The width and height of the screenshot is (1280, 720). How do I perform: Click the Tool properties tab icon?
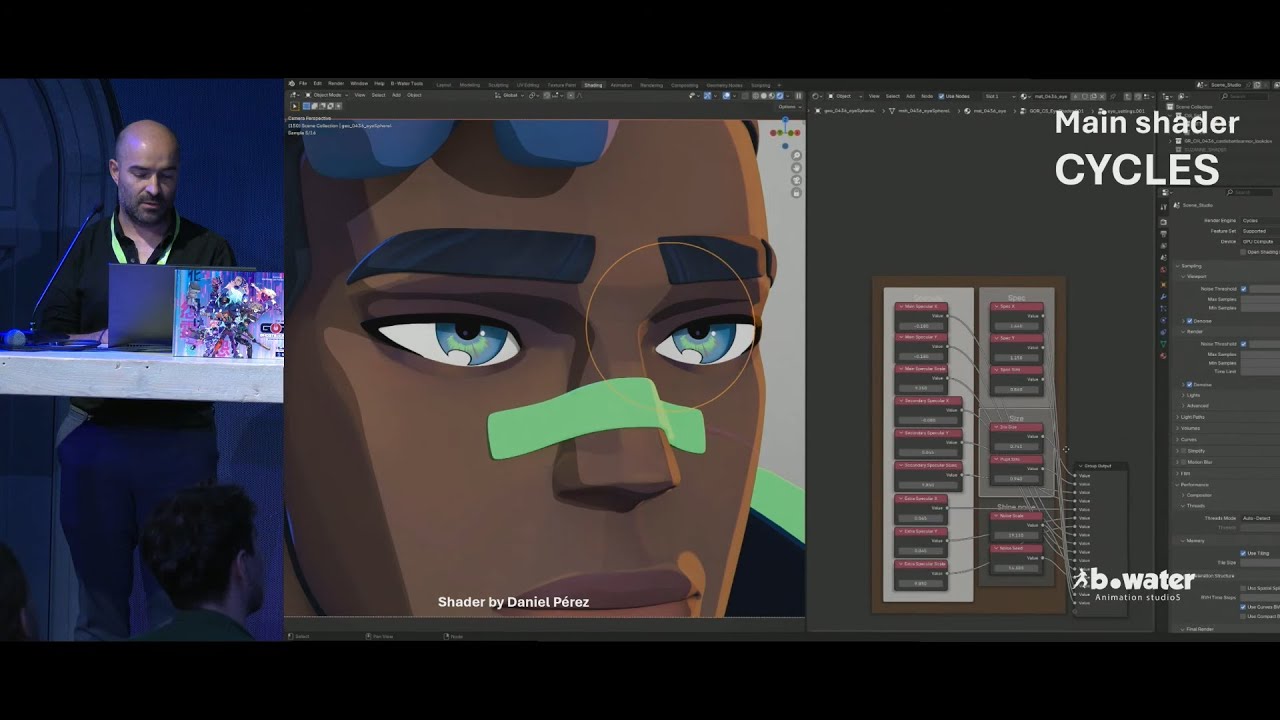1164,207
